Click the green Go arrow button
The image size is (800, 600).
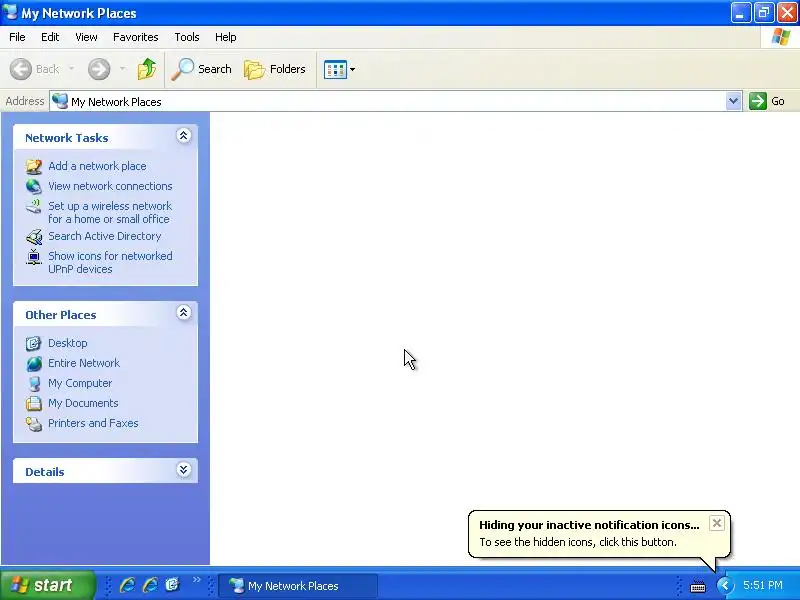coord(758,101)
